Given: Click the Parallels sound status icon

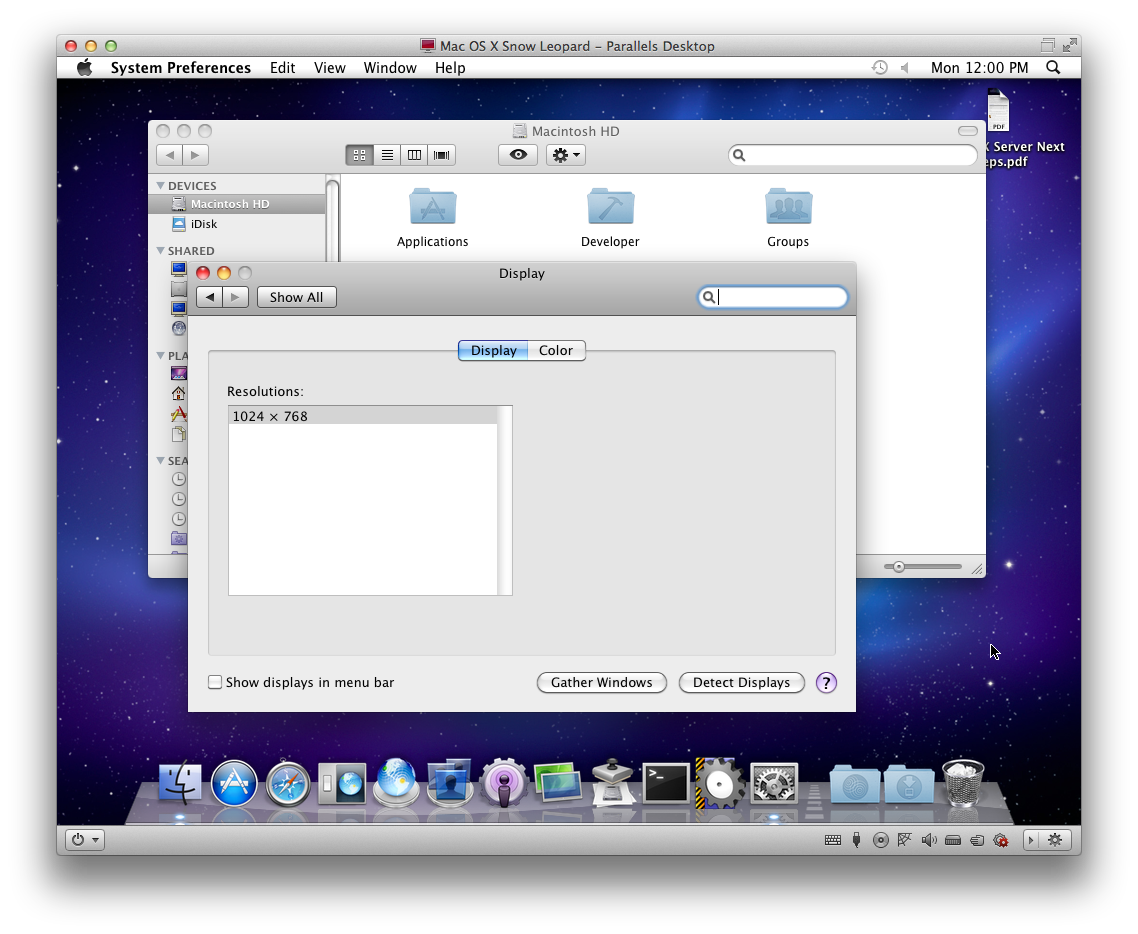Looking at the screenshot, I should coord(929,840).
